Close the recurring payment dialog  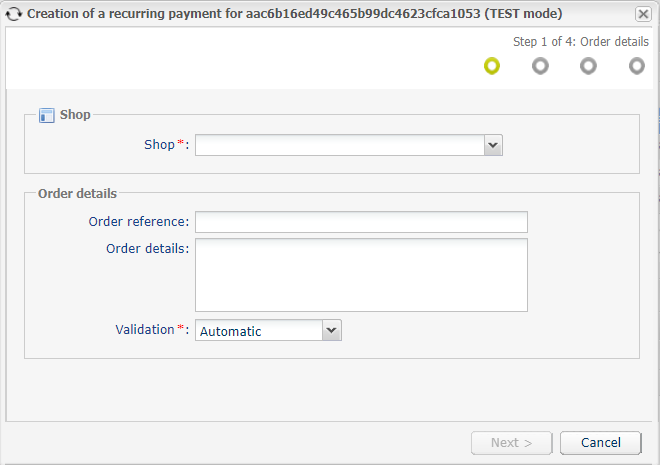pyautogui.click(x=643, y=14)
